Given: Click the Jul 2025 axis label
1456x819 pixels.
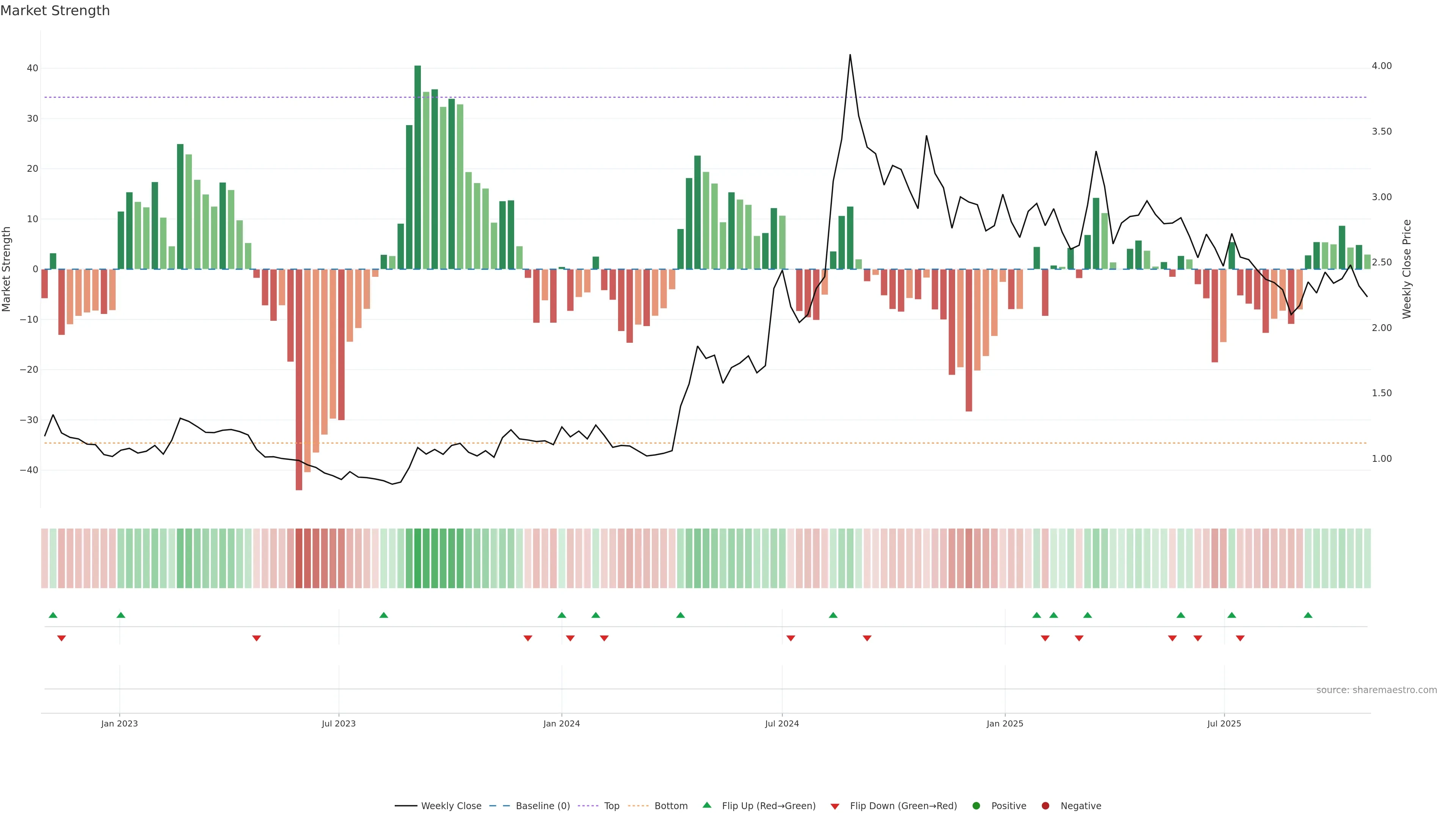Looking at the screenshot, I should (x=1224, y=723).
